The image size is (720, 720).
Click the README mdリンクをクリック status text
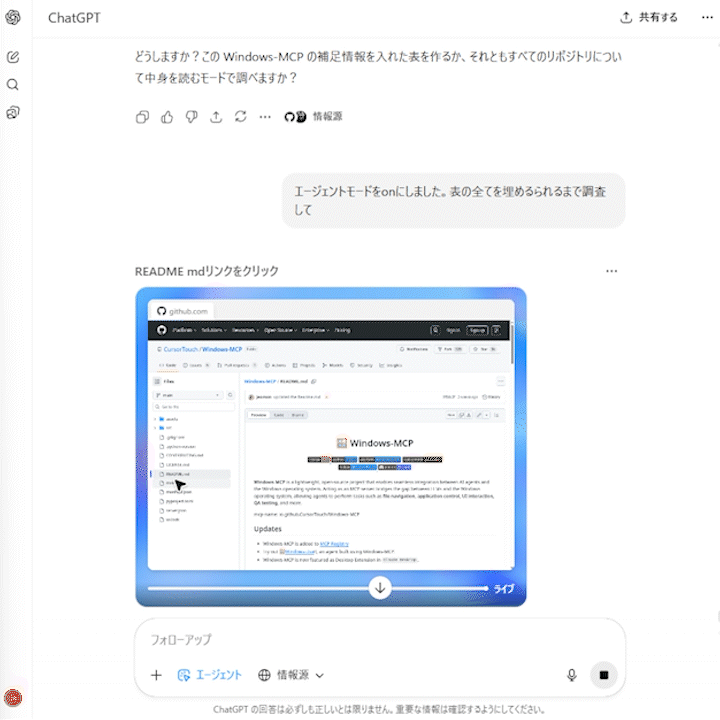[x=207, y=271]
